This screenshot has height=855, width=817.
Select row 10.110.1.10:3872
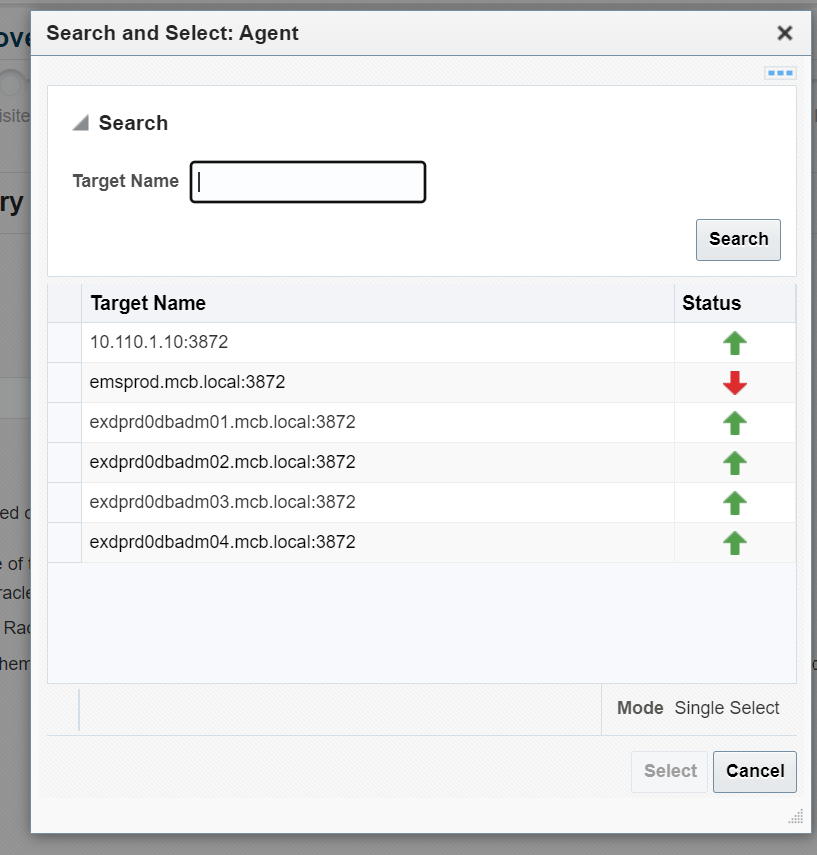pyautogui.click(x=159, y=342)
